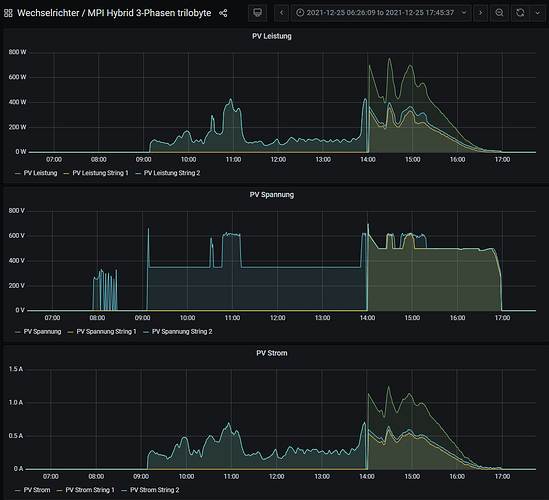
Task: Toggle PV Leistung String 1 legend series
Action: [100, 173]
